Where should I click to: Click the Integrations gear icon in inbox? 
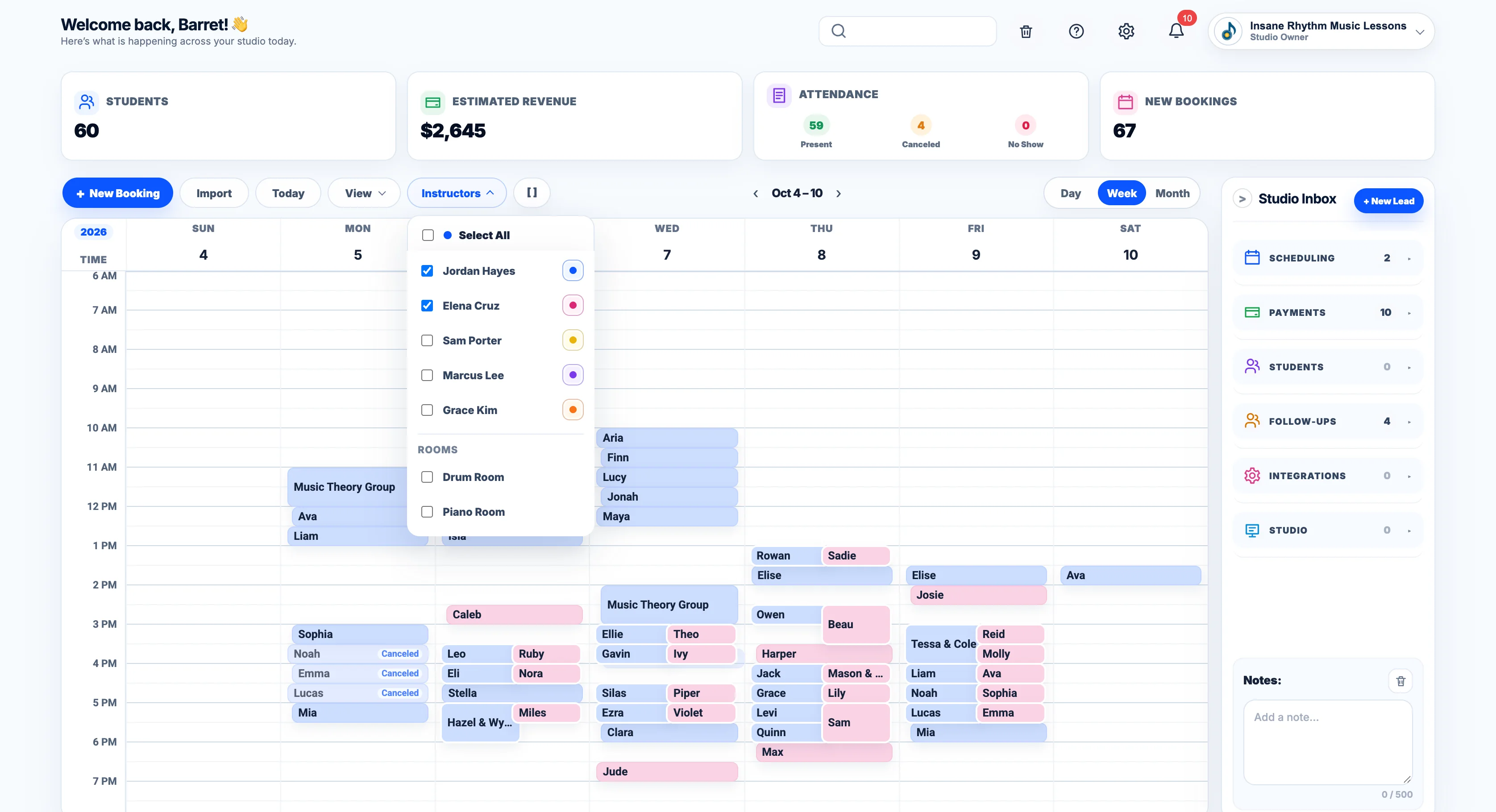[1252, 476]
